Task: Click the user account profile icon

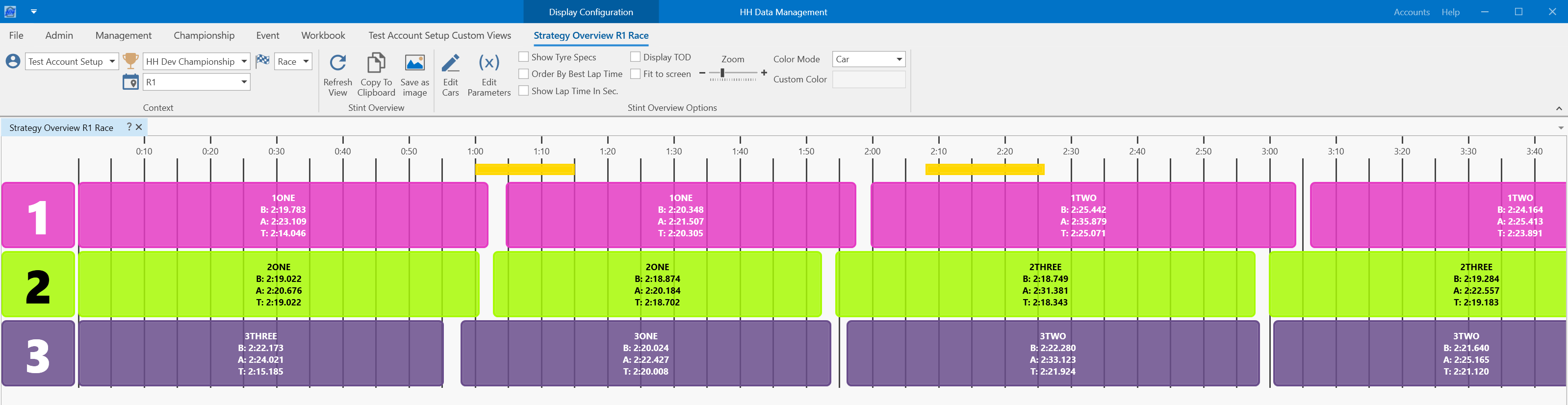Action: (13, 61)
